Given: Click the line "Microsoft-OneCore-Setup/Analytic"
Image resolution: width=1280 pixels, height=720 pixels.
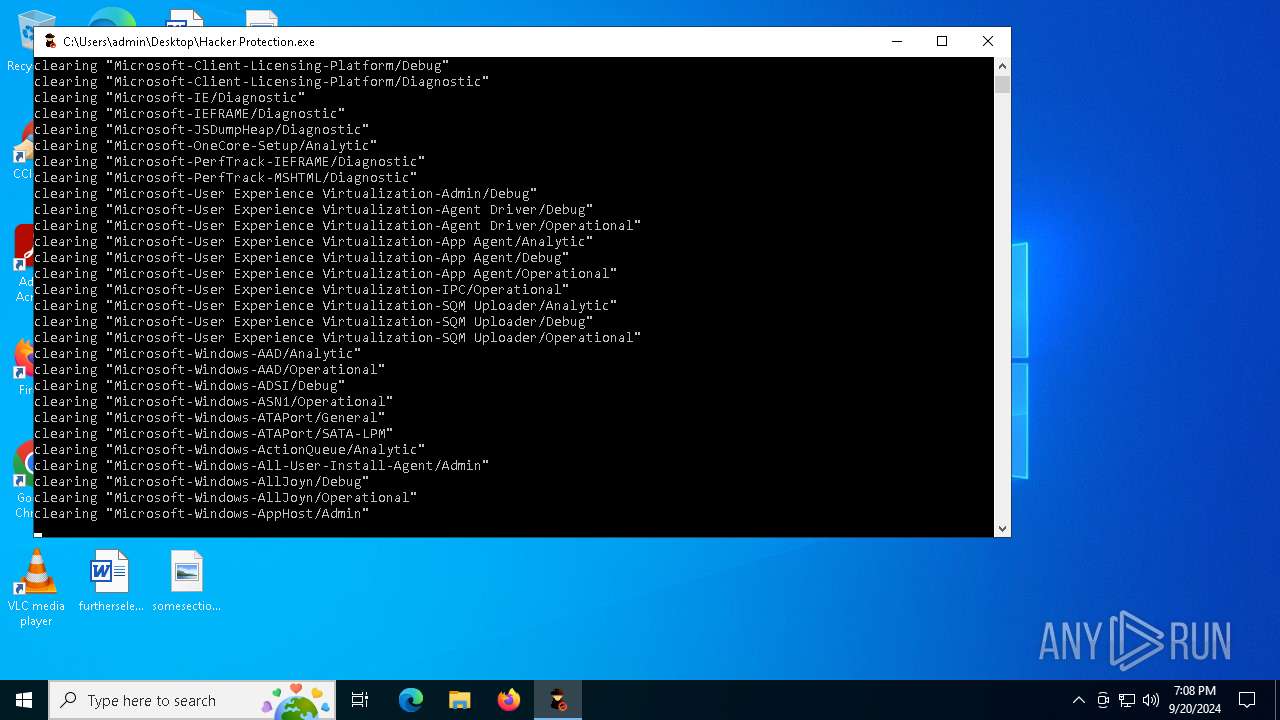Looking at the screenshot, I should [205, 146].
